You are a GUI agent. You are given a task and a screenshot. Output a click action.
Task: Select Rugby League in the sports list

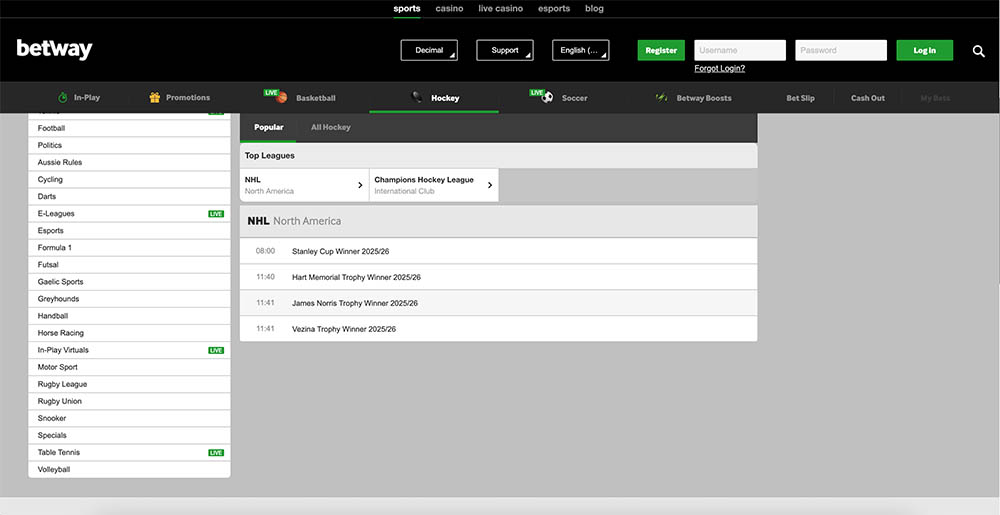click(x=129, y=384)
